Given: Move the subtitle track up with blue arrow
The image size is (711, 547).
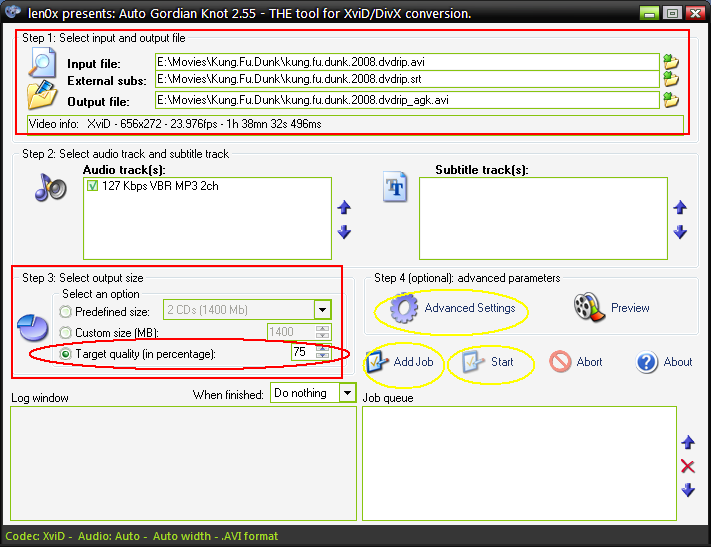Looking at the screenshot, I should (x=680, y=208).
